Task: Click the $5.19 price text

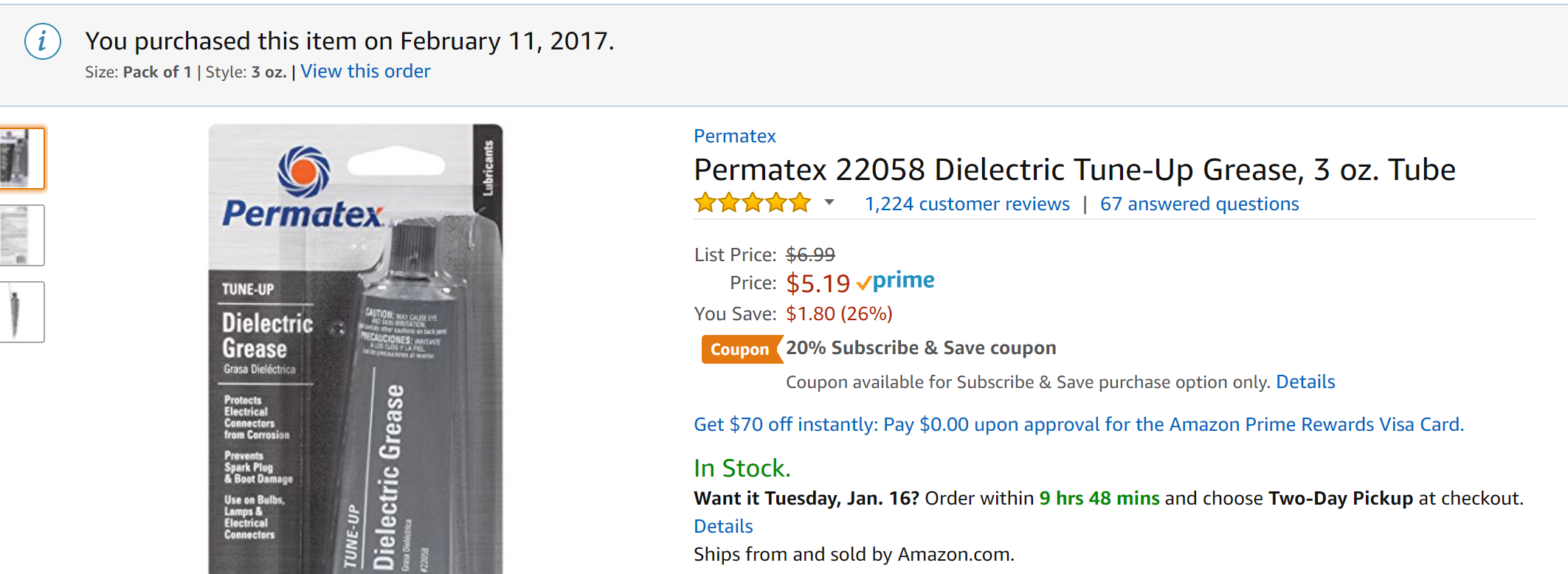Action: 818,283
